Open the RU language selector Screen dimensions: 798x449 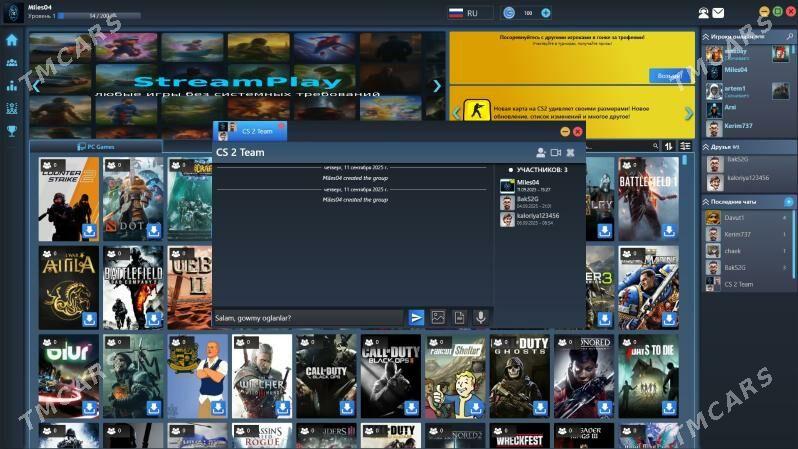(471, 13)
